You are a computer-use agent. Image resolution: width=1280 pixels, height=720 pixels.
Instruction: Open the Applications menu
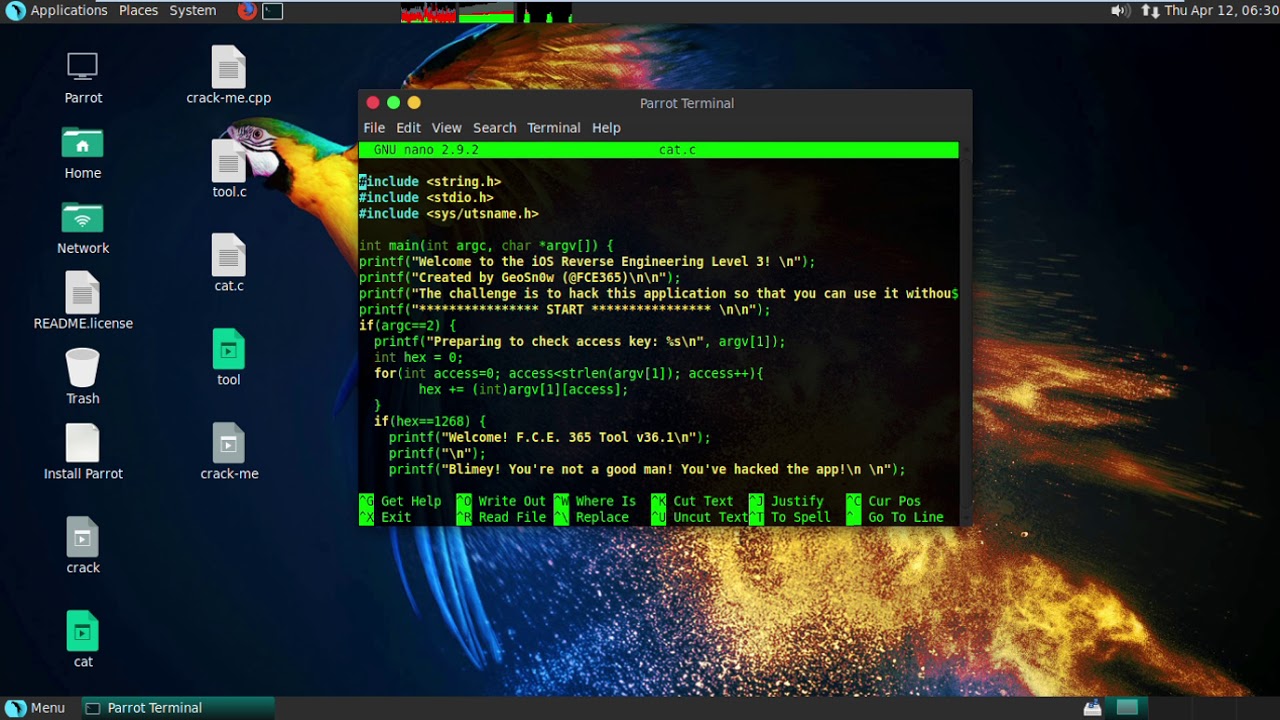click(x=69, y=11)
